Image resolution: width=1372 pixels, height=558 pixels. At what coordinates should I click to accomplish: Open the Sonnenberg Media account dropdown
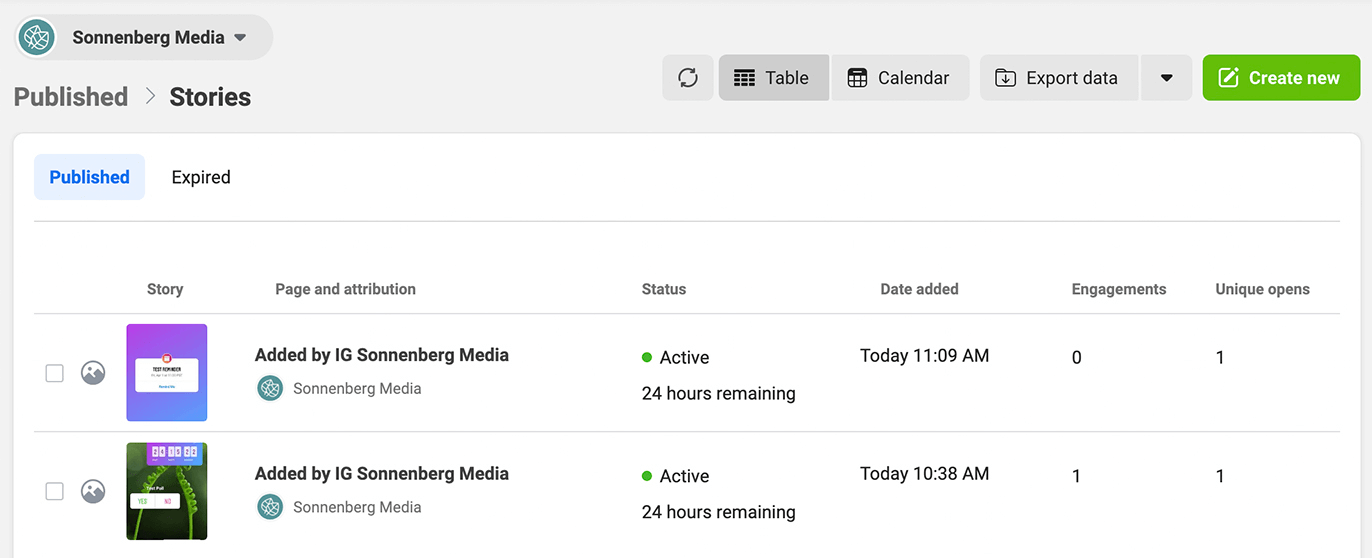coord(143,38)
